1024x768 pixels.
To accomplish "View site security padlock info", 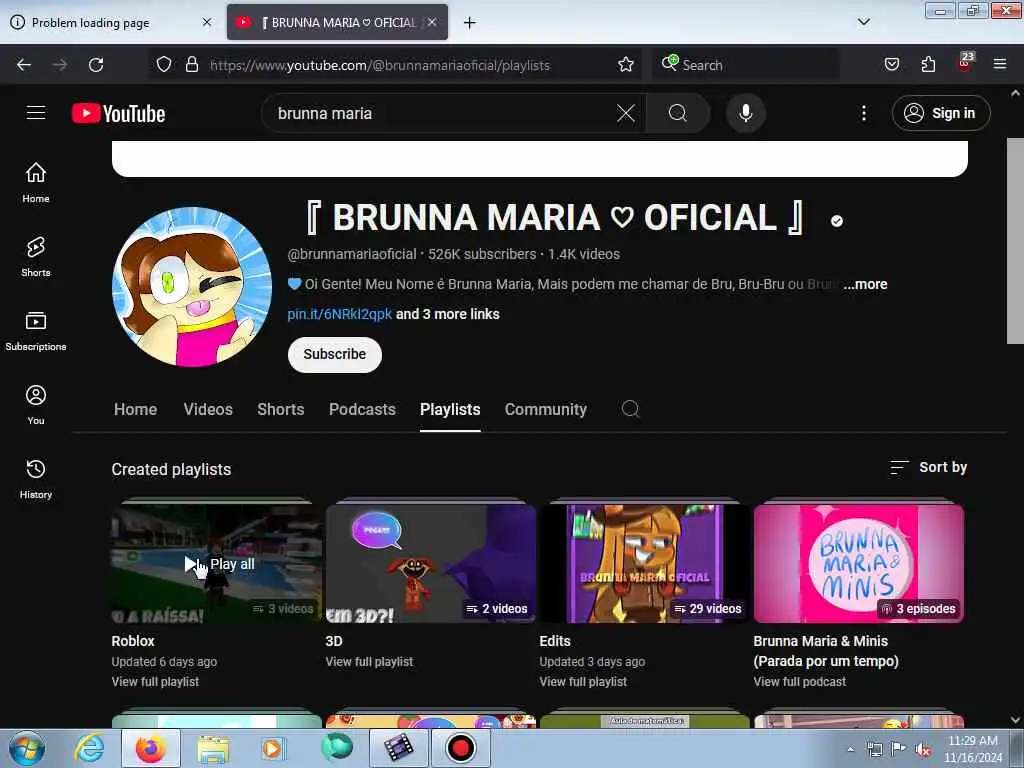I will click(x=192, y=65).
